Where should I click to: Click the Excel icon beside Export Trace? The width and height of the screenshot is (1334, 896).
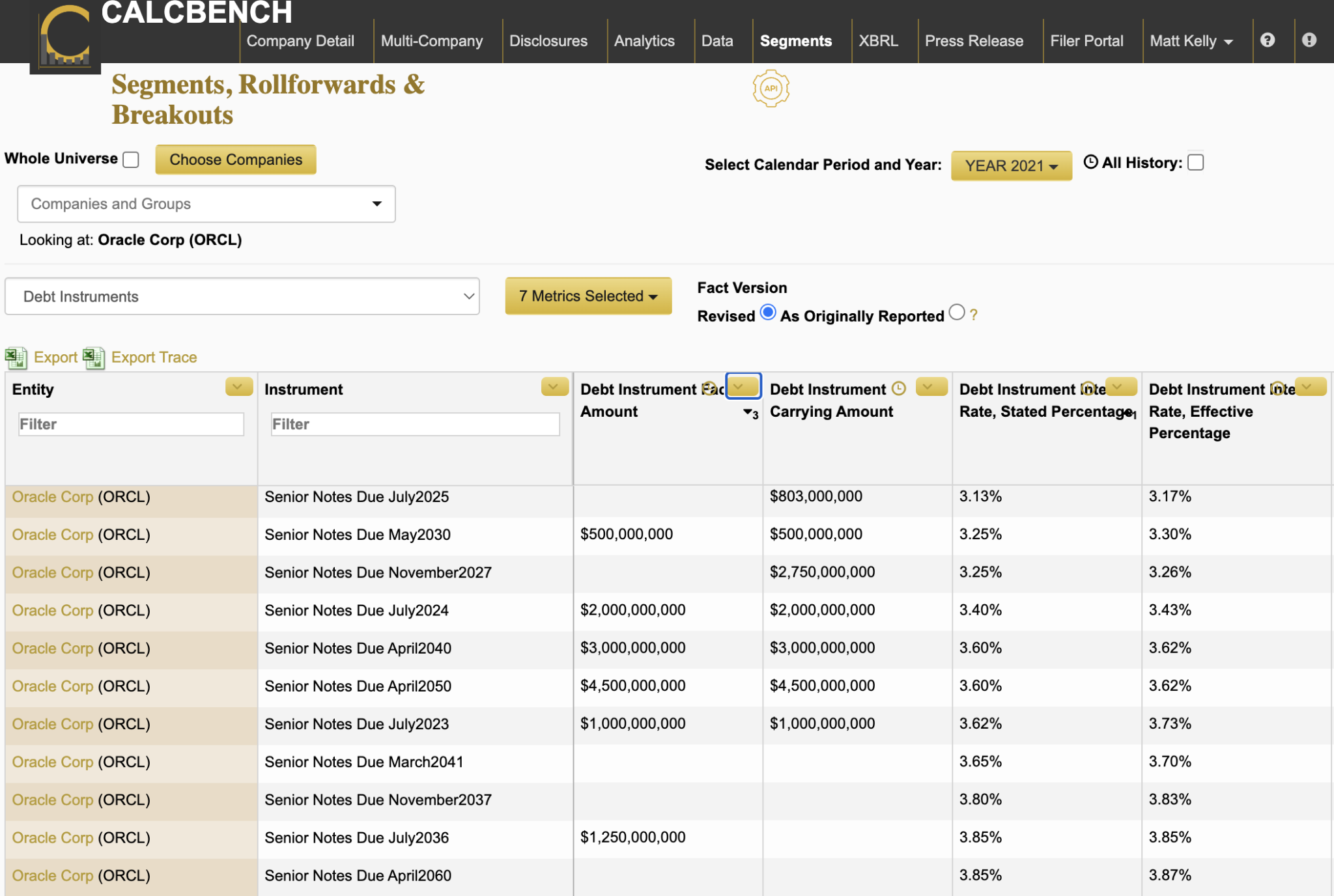click(94, 357)
